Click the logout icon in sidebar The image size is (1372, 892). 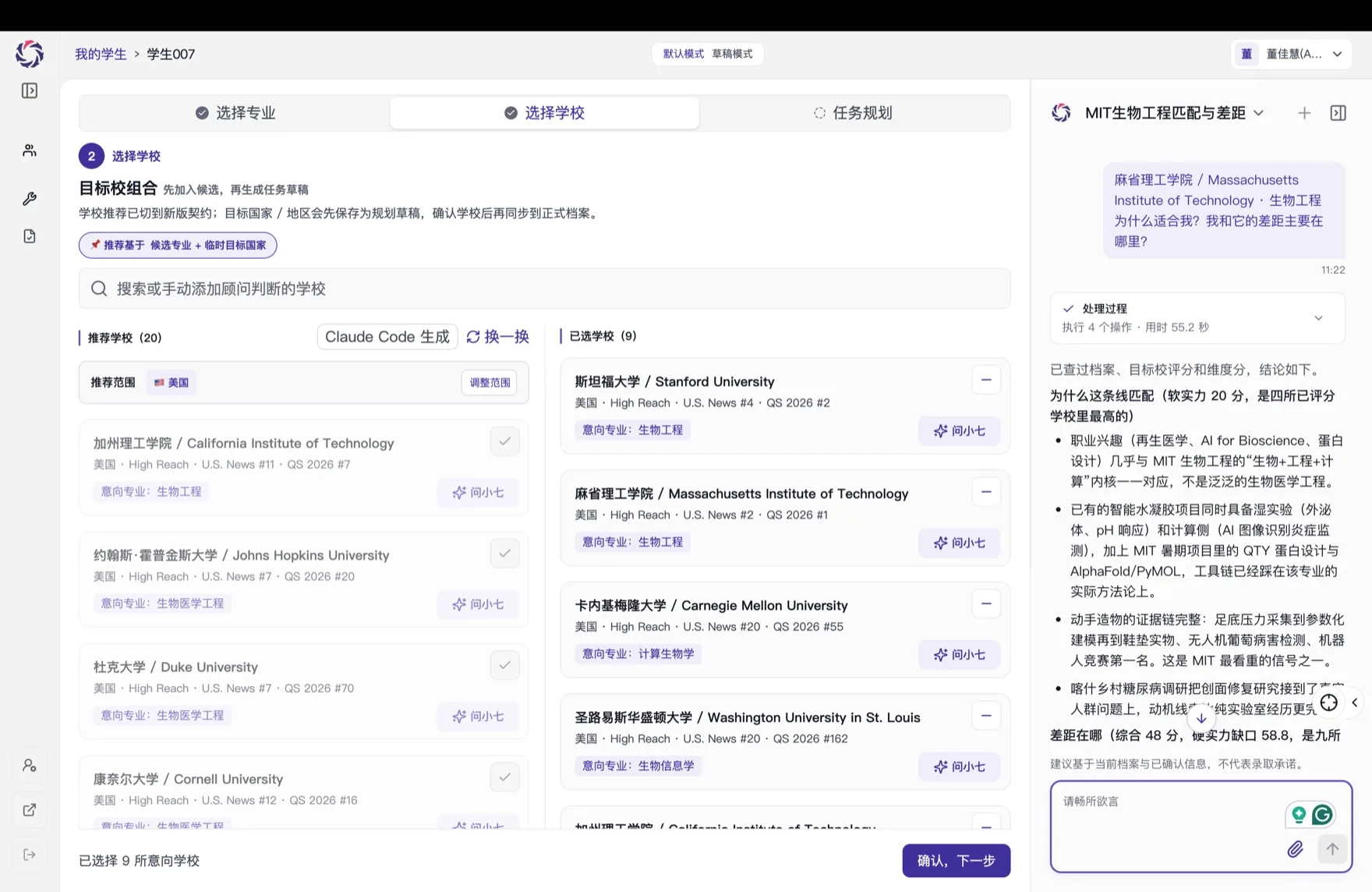point(30,855)
